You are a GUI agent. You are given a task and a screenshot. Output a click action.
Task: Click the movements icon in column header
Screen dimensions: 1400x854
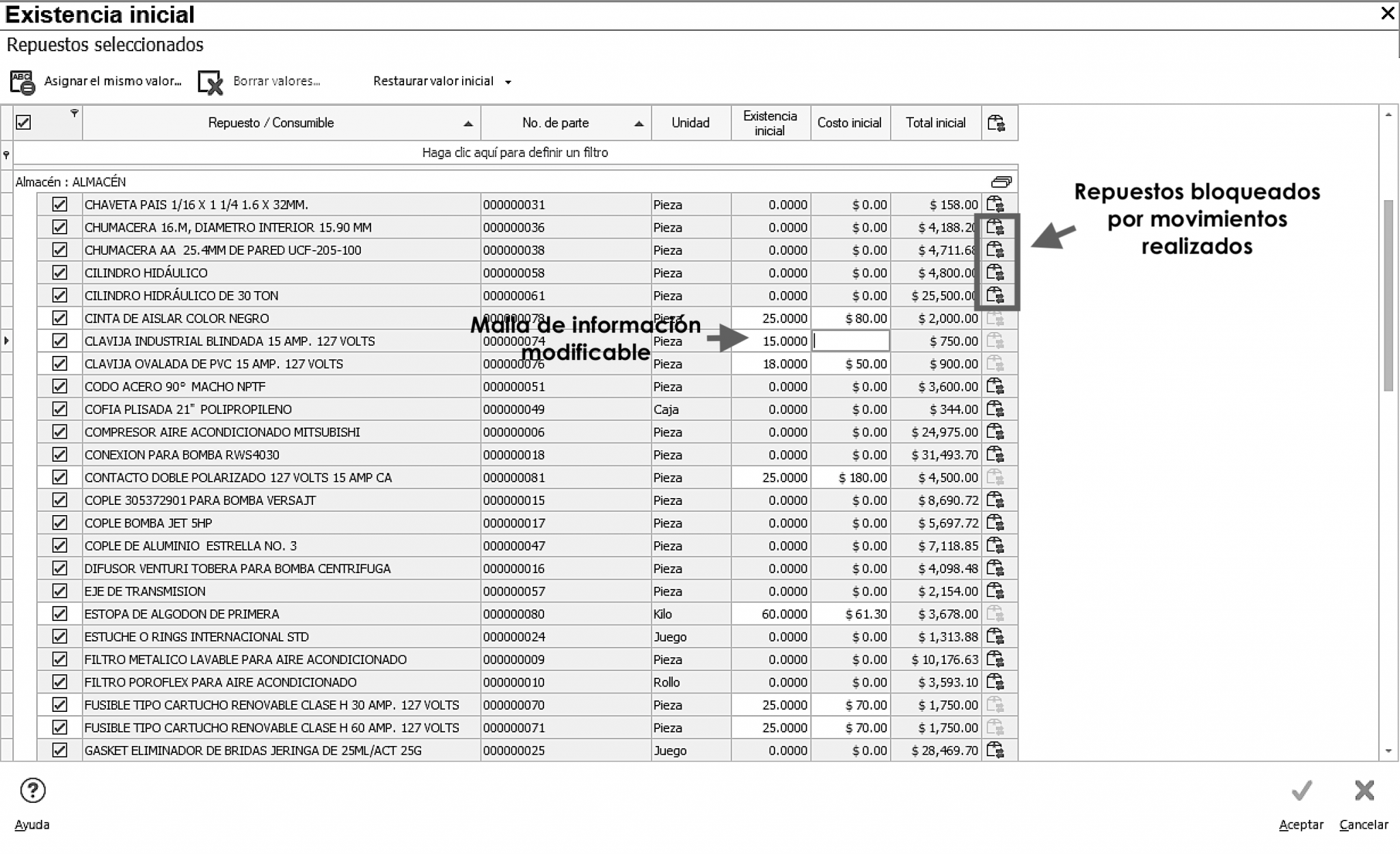click(x=996, y=123)
